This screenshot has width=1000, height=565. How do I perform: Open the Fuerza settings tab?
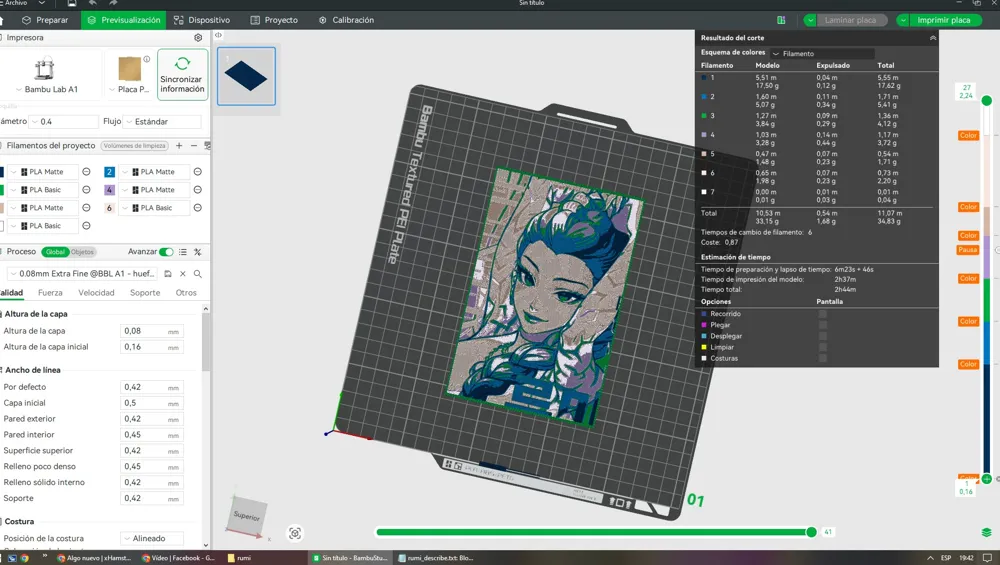pos(50,293)
